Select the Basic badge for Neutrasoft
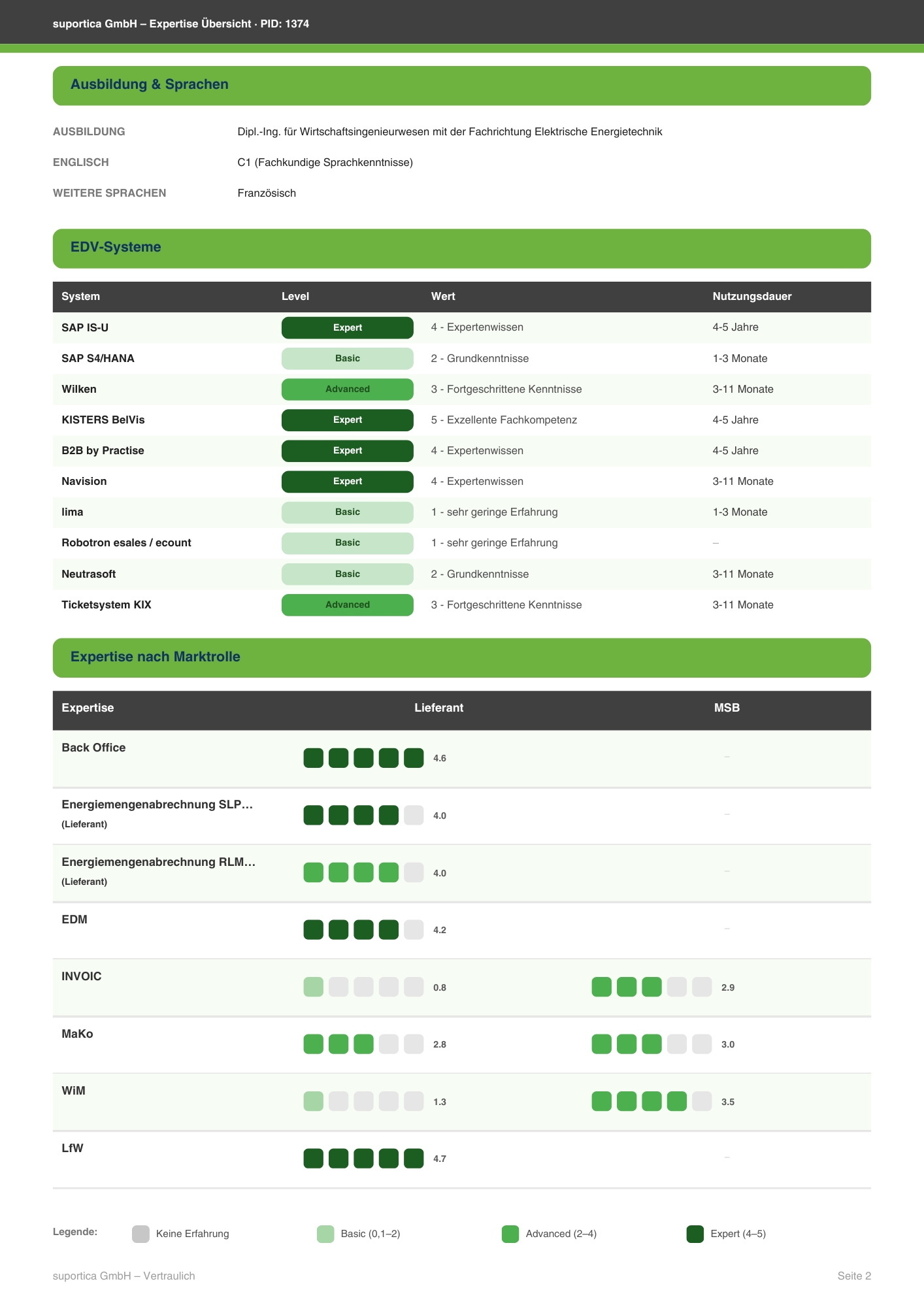The width and height of the screenshot is (924, 1307). pyautogui.click(x=347, y=574)
